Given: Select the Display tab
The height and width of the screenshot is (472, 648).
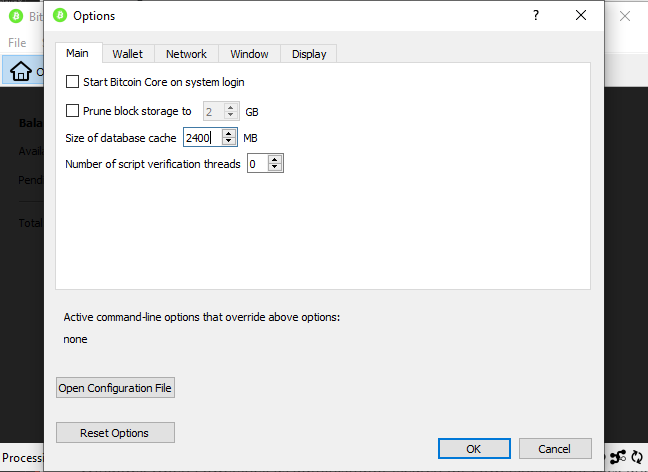Looking at the screenshot, I should click(x=309, y=54).
